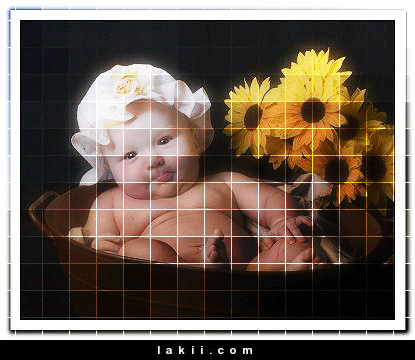Click the lakii.com watermark text
The image size is (415, 360).
click(x=205, y=350)
